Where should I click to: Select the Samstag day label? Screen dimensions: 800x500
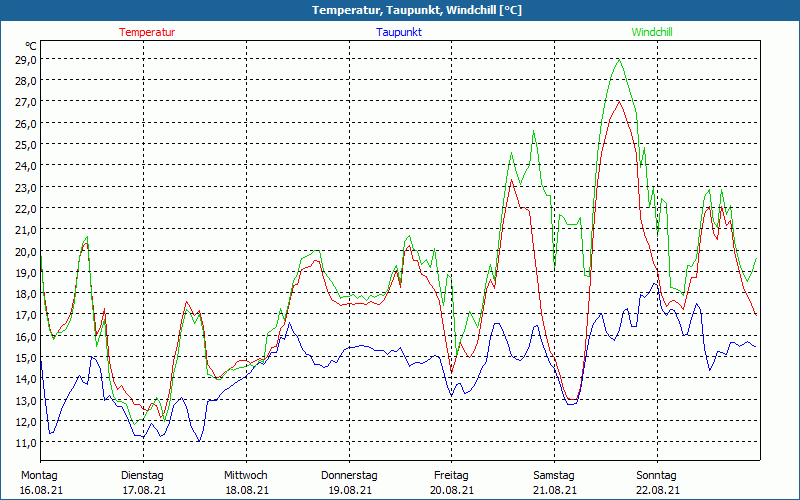coord(554,475)
